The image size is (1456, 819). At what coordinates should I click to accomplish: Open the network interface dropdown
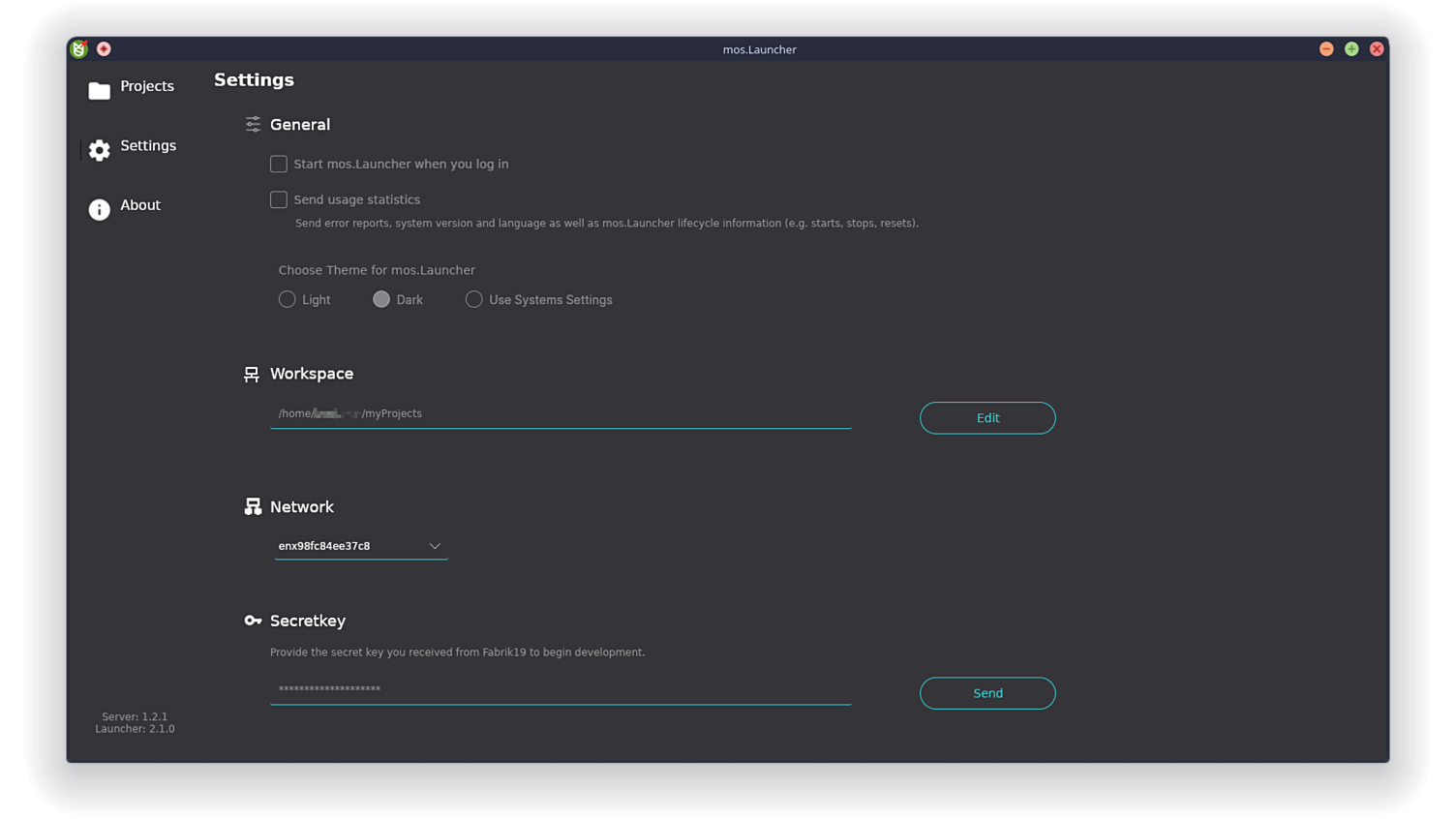435,545
